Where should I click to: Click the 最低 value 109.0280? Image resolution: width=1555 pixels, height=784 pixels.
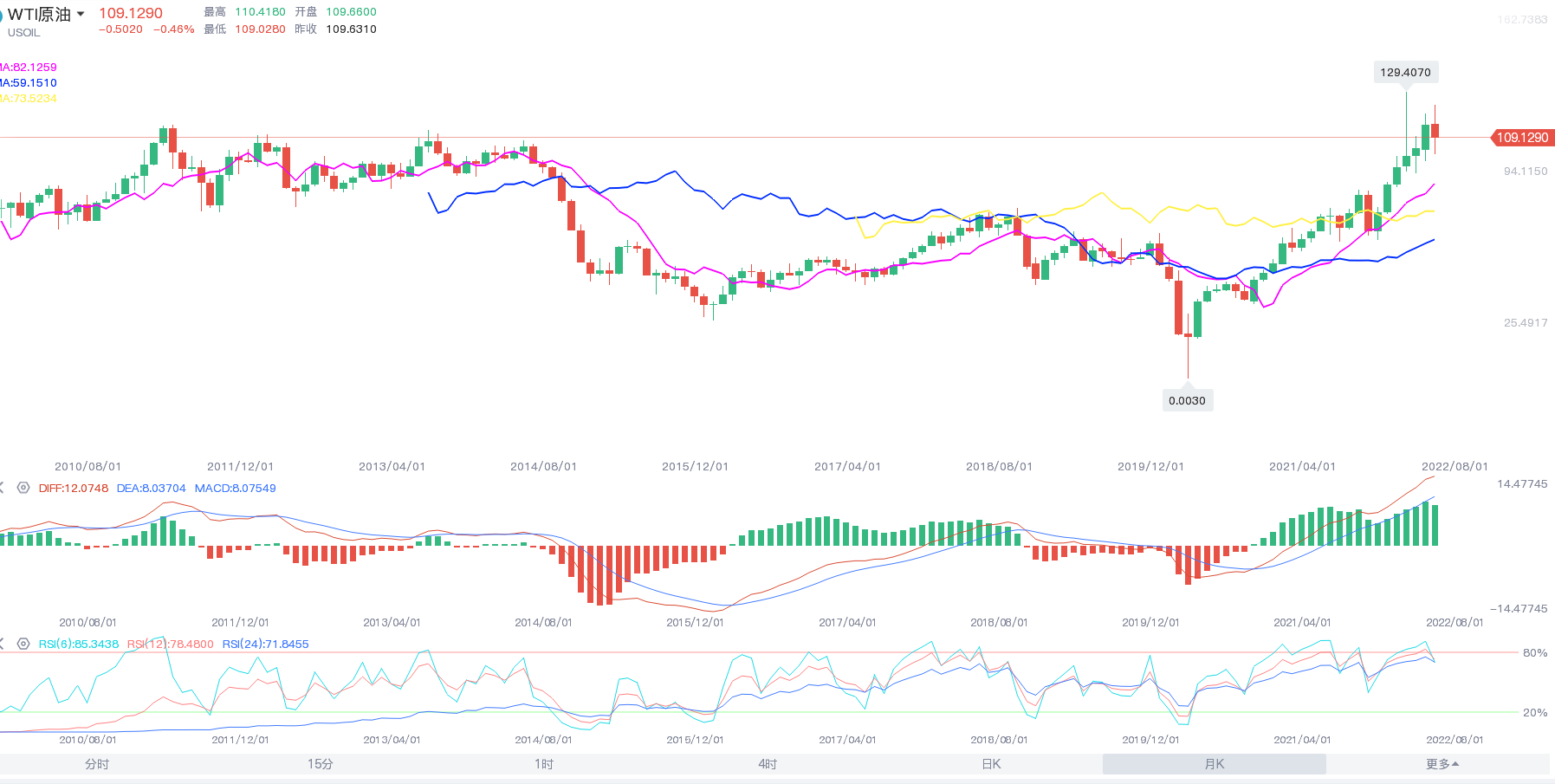point(260,29)
